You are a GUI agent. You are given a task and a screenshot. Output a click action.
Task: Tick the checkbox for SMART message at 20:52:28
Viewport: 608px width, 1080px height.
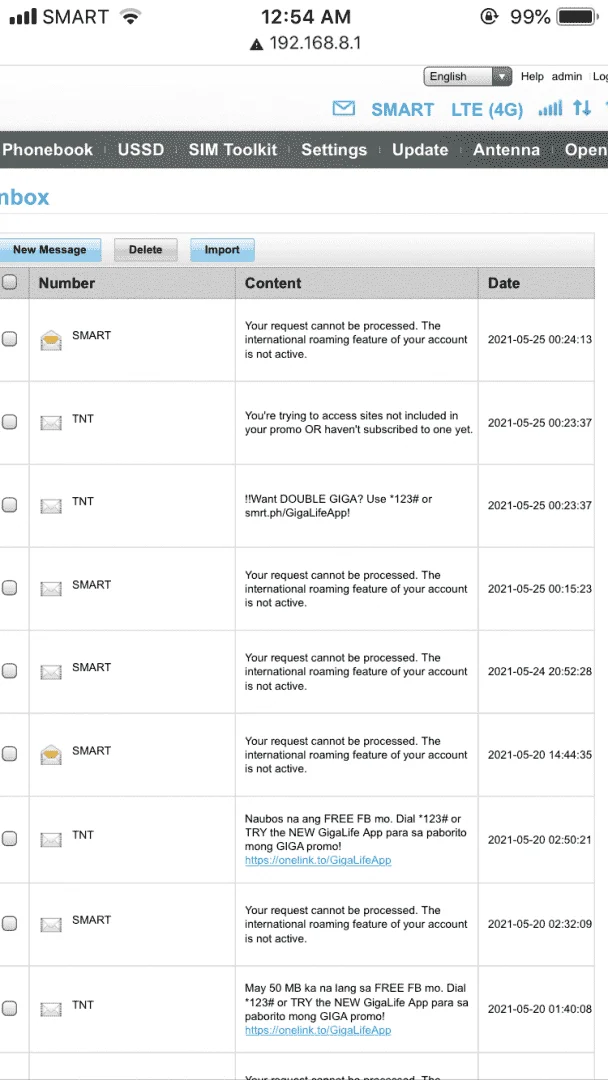[9, 671]
